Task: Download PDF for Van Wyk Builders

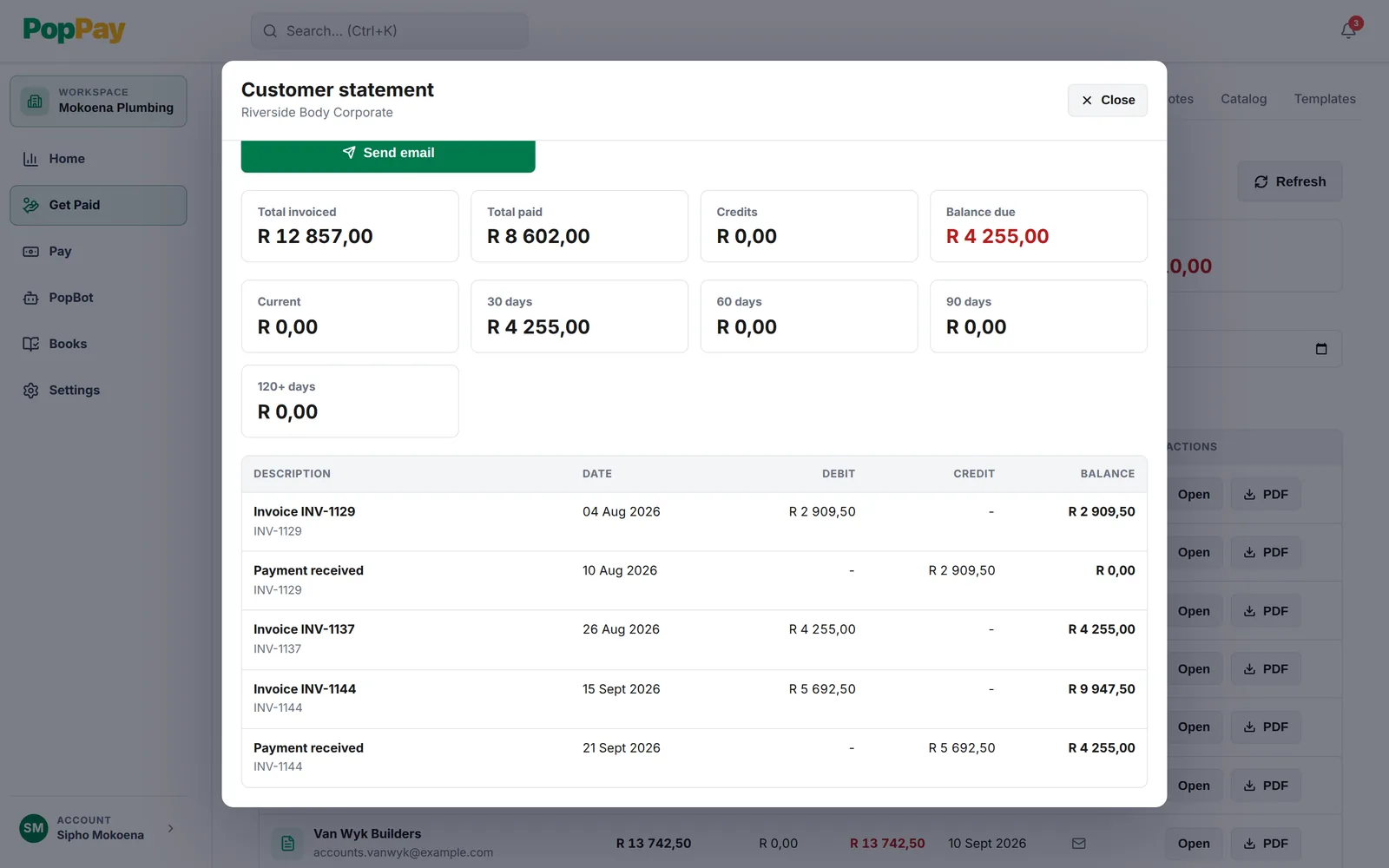Action: point(1266,844)
